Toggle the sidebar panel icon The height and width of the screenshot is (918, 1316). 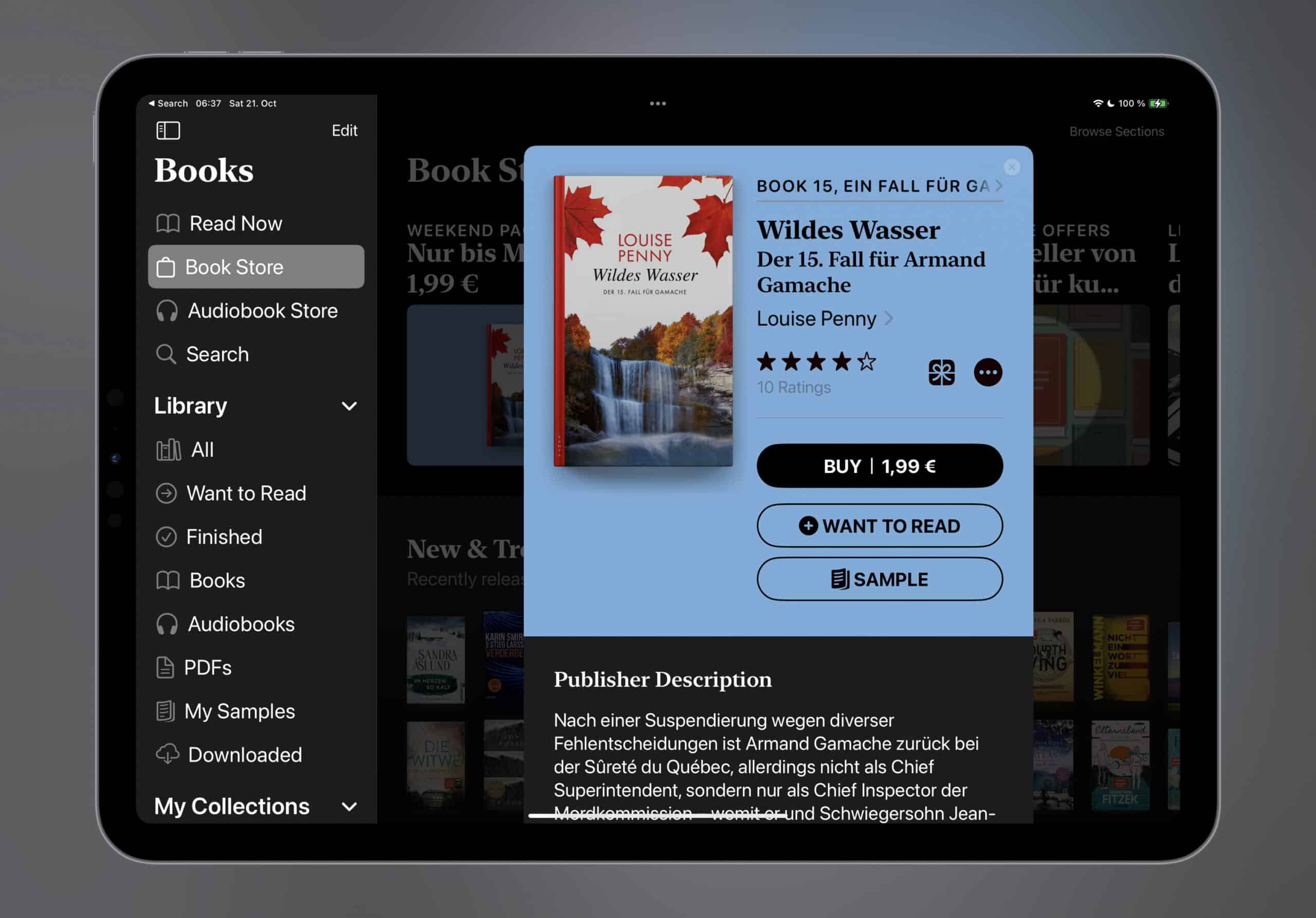168,131
